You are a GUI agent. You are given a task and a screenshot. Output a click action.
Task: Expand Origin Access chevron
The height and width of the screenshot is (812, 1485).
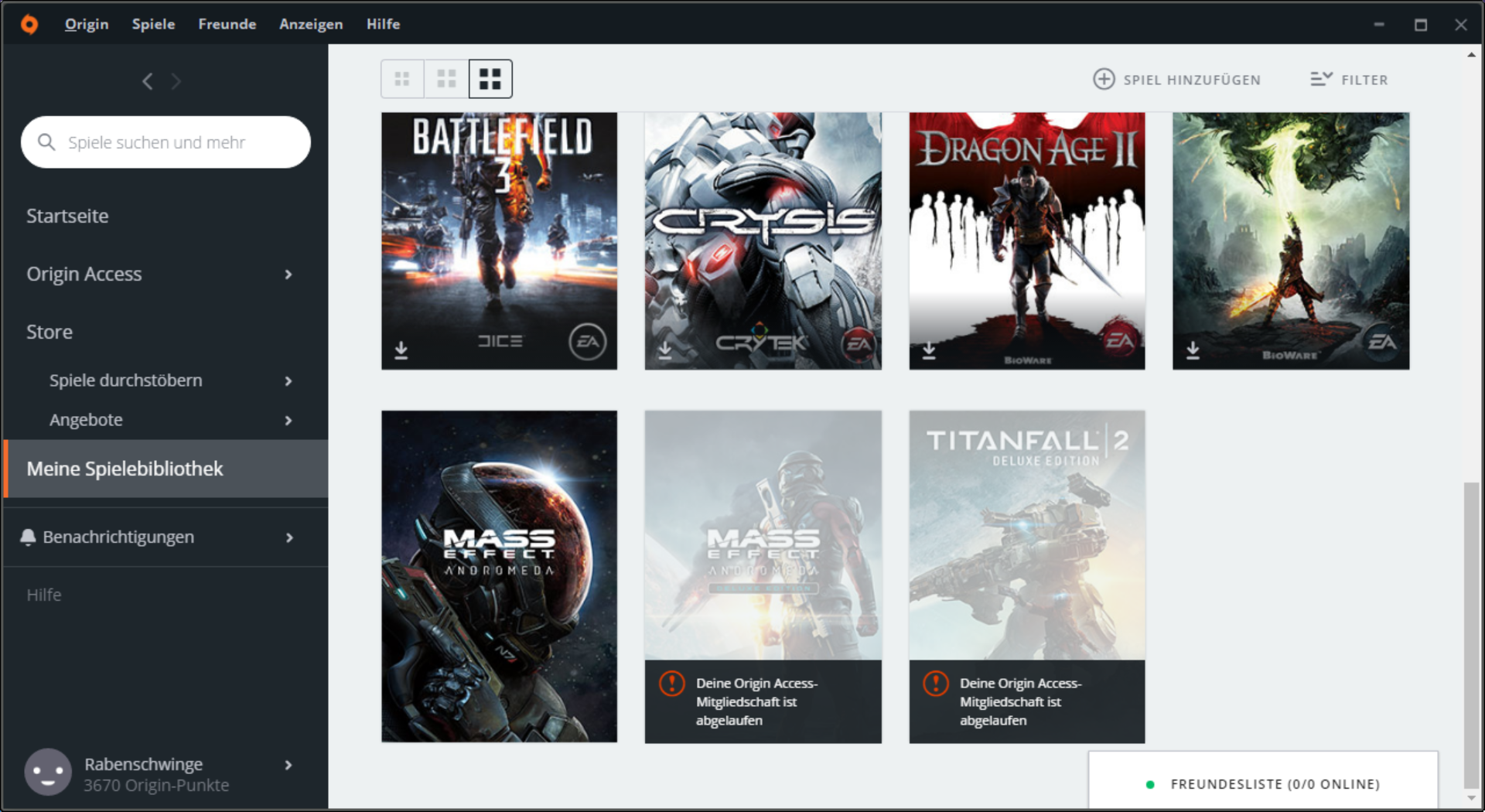click(x=288, y=275)
